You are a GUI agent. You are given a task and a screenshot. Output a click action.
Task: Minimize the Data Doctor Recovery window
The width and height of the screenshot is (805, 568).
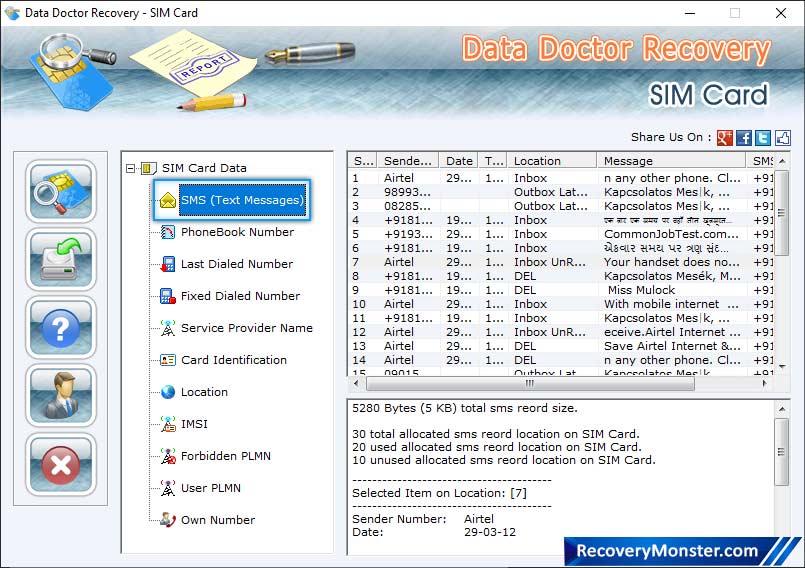tap(690, 13)
